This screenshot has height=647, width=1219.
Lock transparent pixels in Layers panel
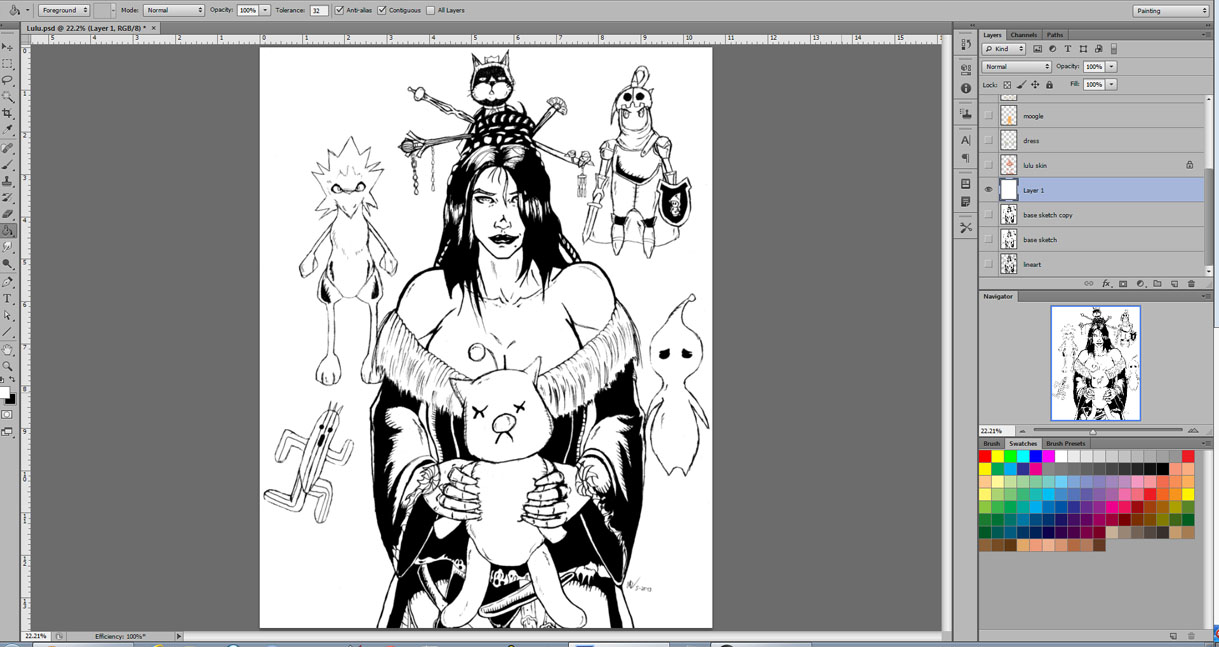pyautogui.click(x=1007, y=85)
